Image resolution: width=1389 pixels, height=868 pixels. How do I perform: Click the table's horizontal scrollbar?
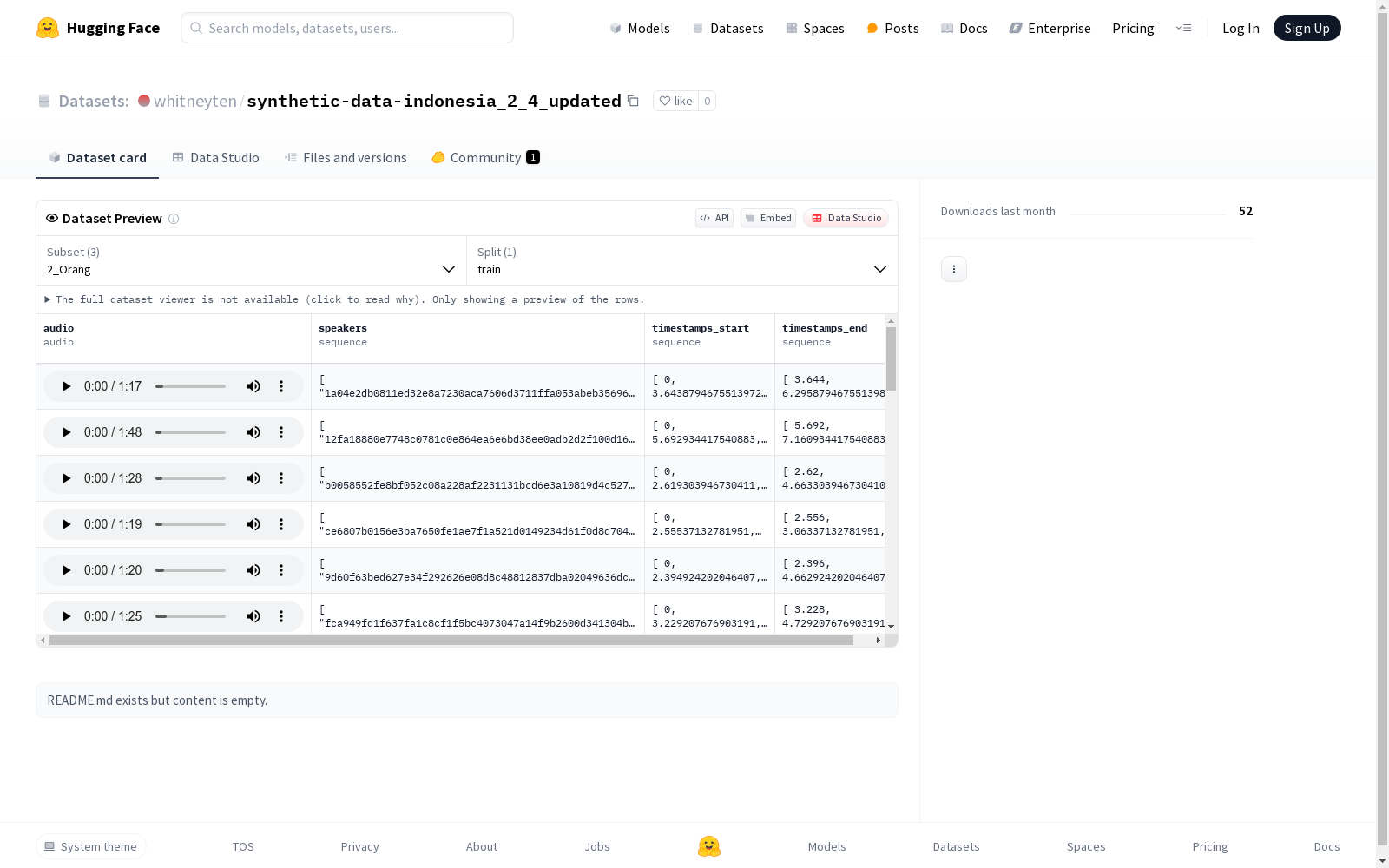(x=451, y=641)
